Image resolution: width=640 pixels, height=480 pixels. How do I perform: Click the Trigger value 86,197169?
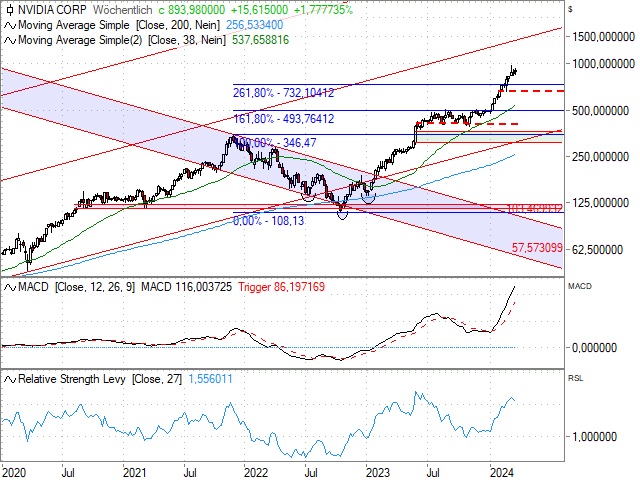click(x=299, y=287)
